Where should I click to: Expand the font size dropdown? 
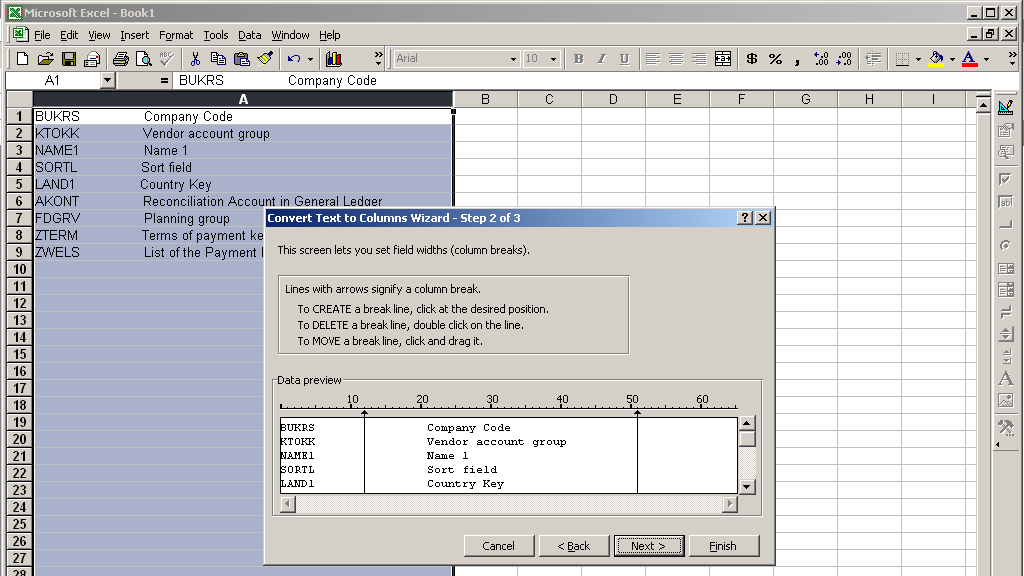click(555, 59)
